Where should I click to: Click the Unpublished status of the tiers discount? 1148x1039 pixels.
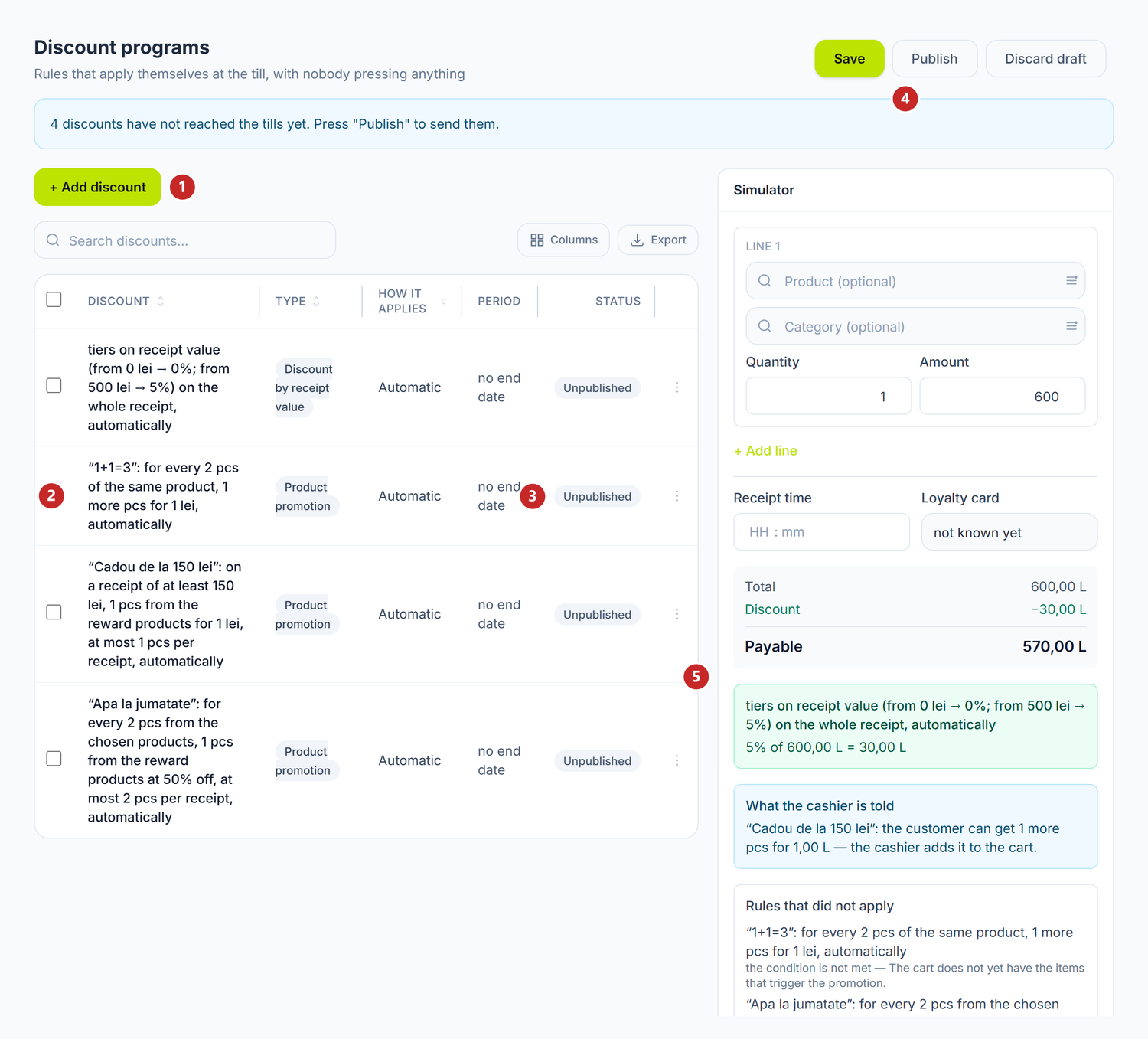(598, 388)
